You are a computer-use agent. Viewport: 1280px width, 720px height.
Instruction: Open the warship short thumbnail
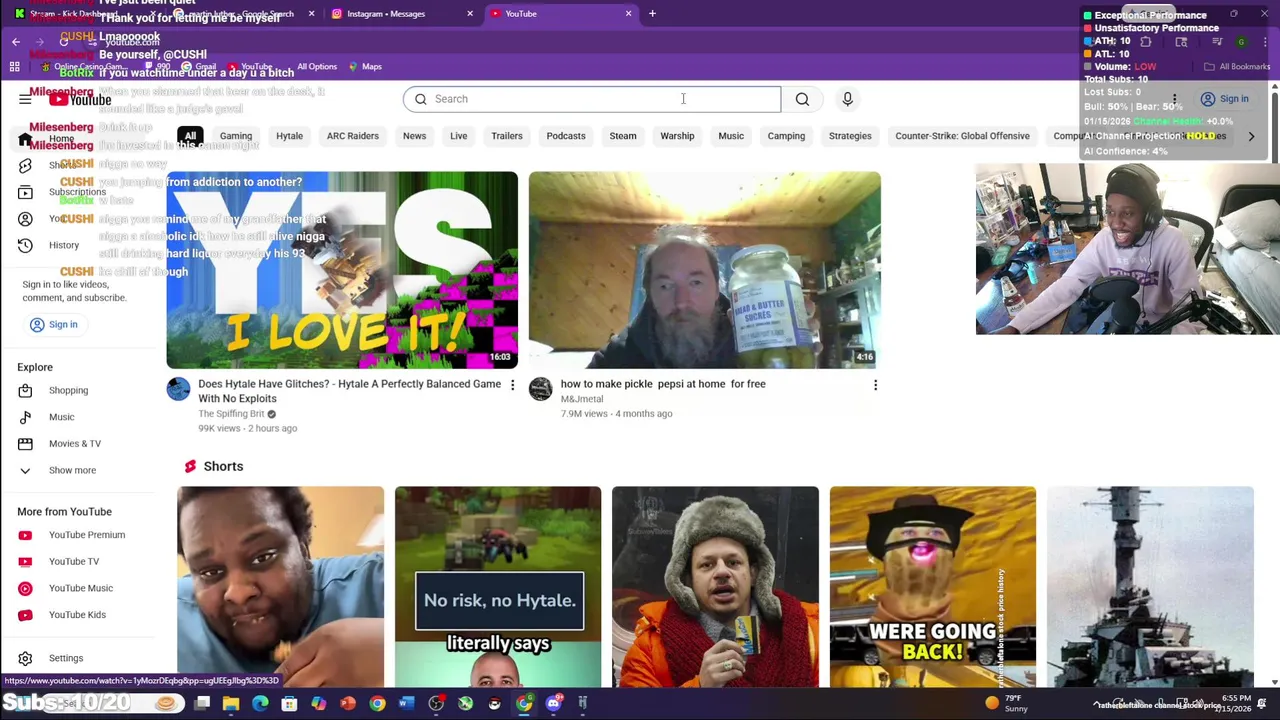click(1150, 587)
